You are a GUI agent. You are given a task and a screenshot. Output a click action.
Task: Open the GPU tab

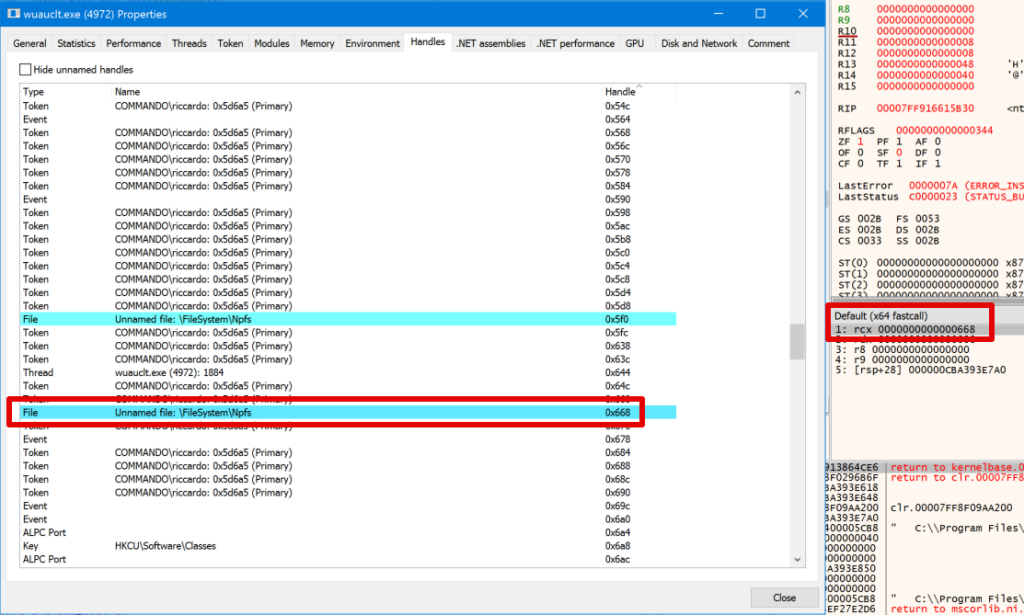tap(634, 43)
